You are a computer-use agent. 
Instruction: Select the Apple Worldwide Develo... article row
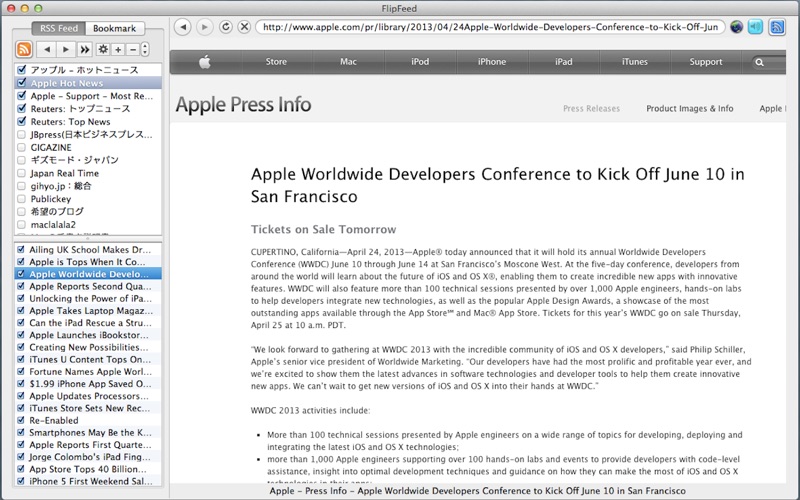(x=88, y=274)
